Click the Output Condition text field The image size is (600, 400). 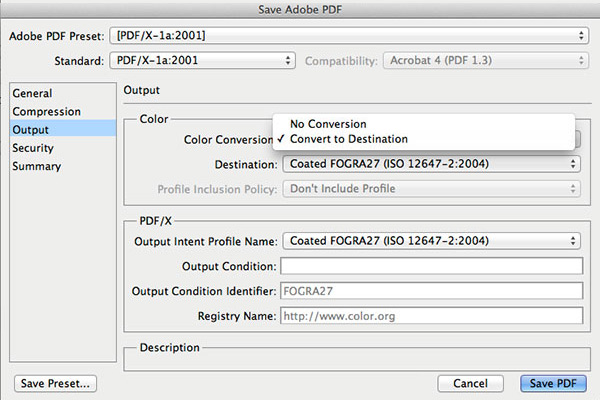tap(432, 266)
